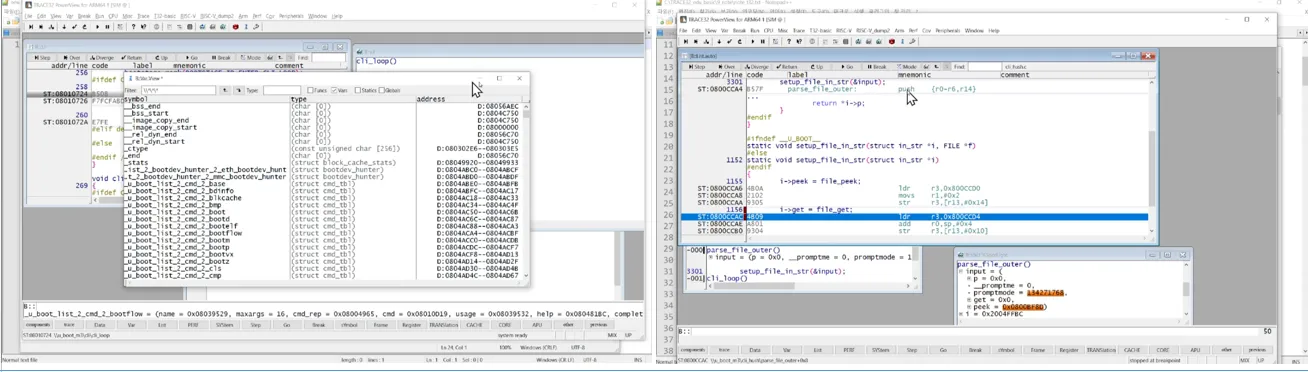Click red bug icon in right TRACE32 toolbar
This screenshot has height=372, width=1308.
(892, 41)
